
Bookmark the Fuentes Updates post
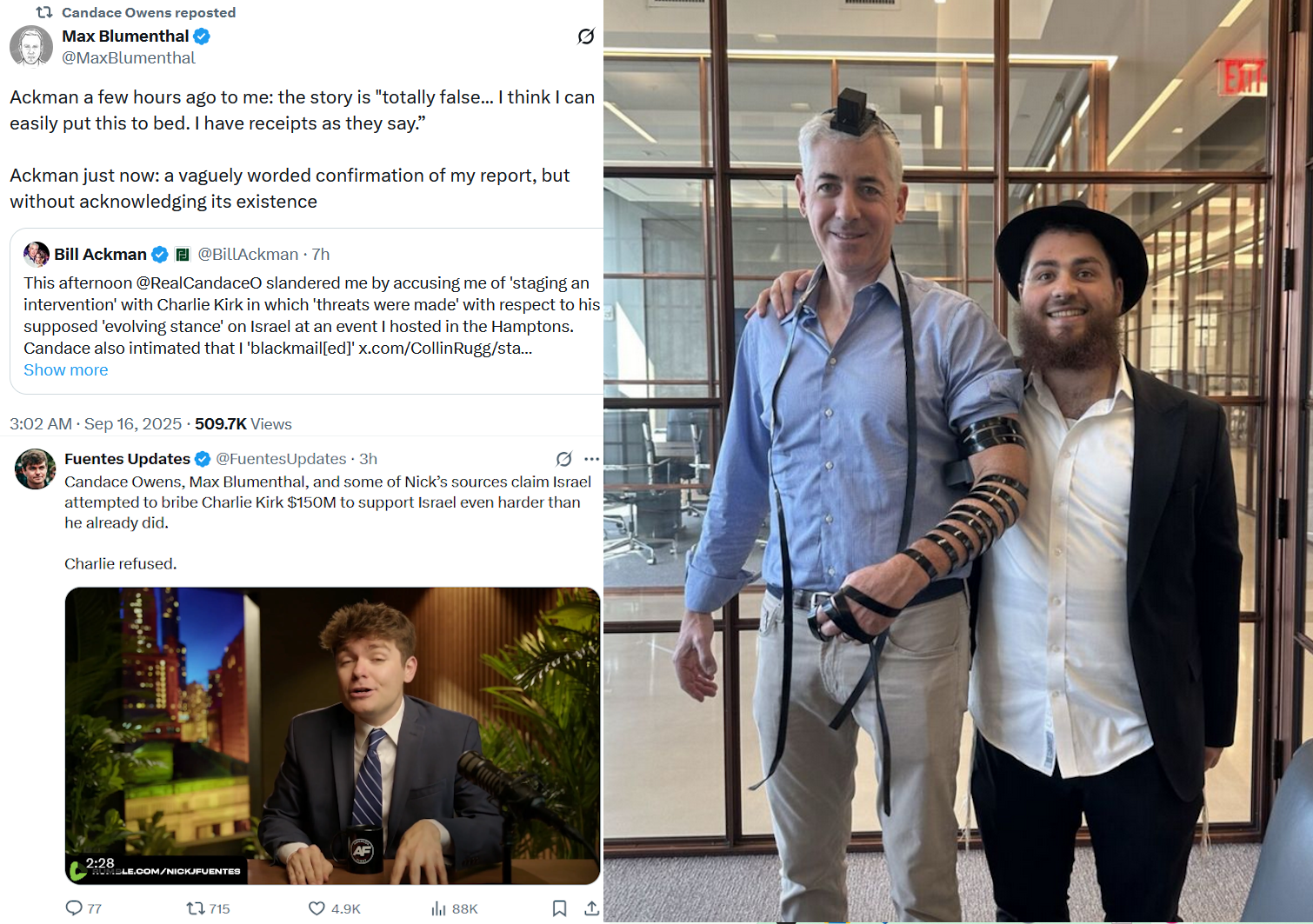[559, 908]
